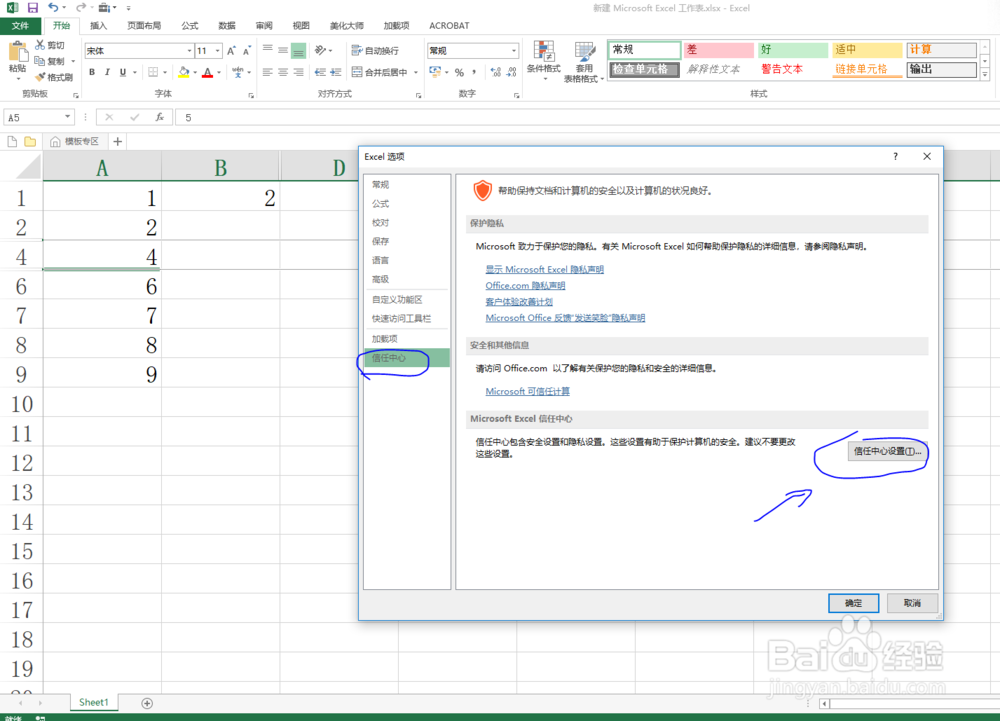Open Format as Table (套用表格格式)

(584, 62)
